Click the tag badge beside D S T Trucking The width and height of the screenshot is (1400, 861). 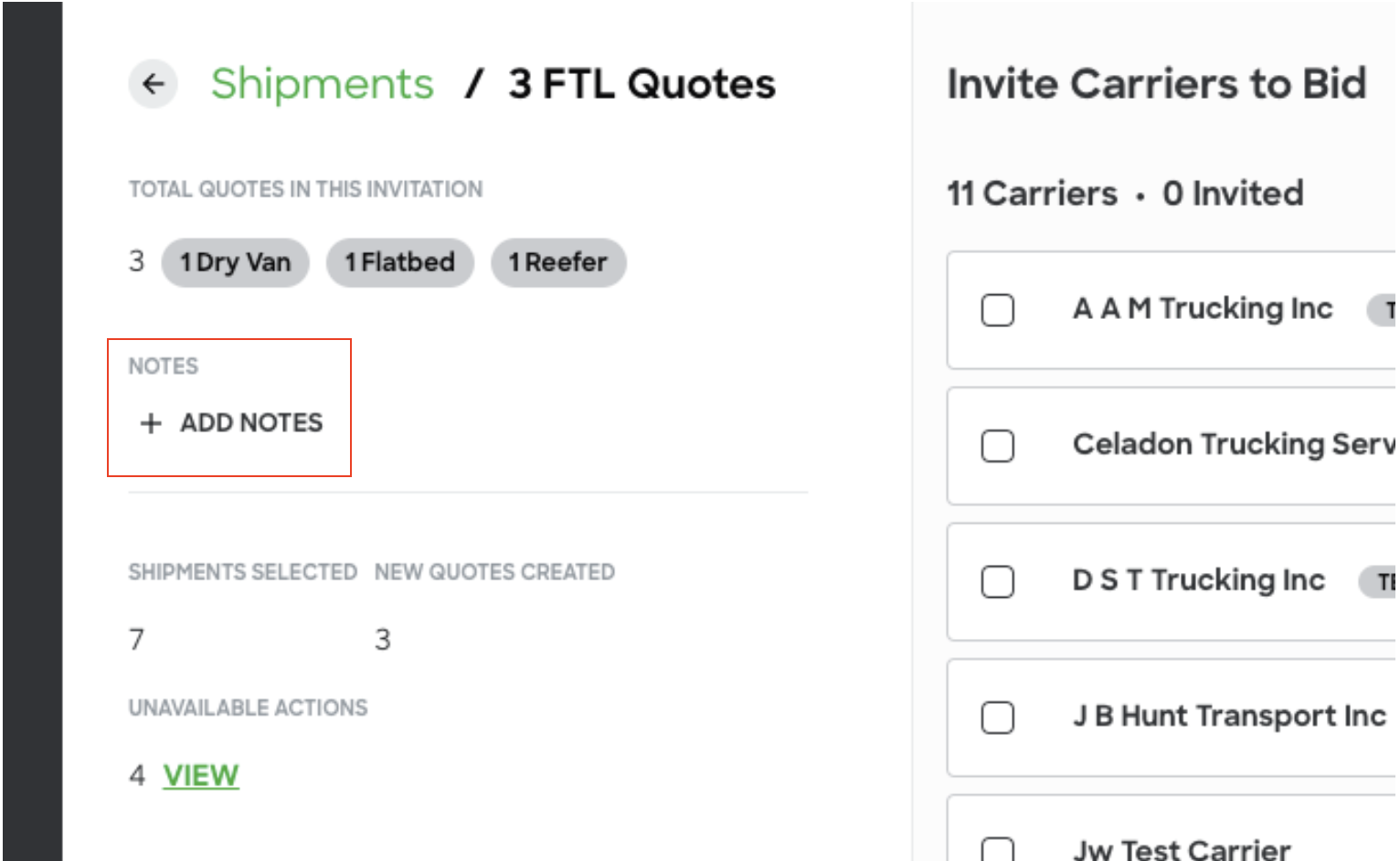click(x=1378, y=582)
